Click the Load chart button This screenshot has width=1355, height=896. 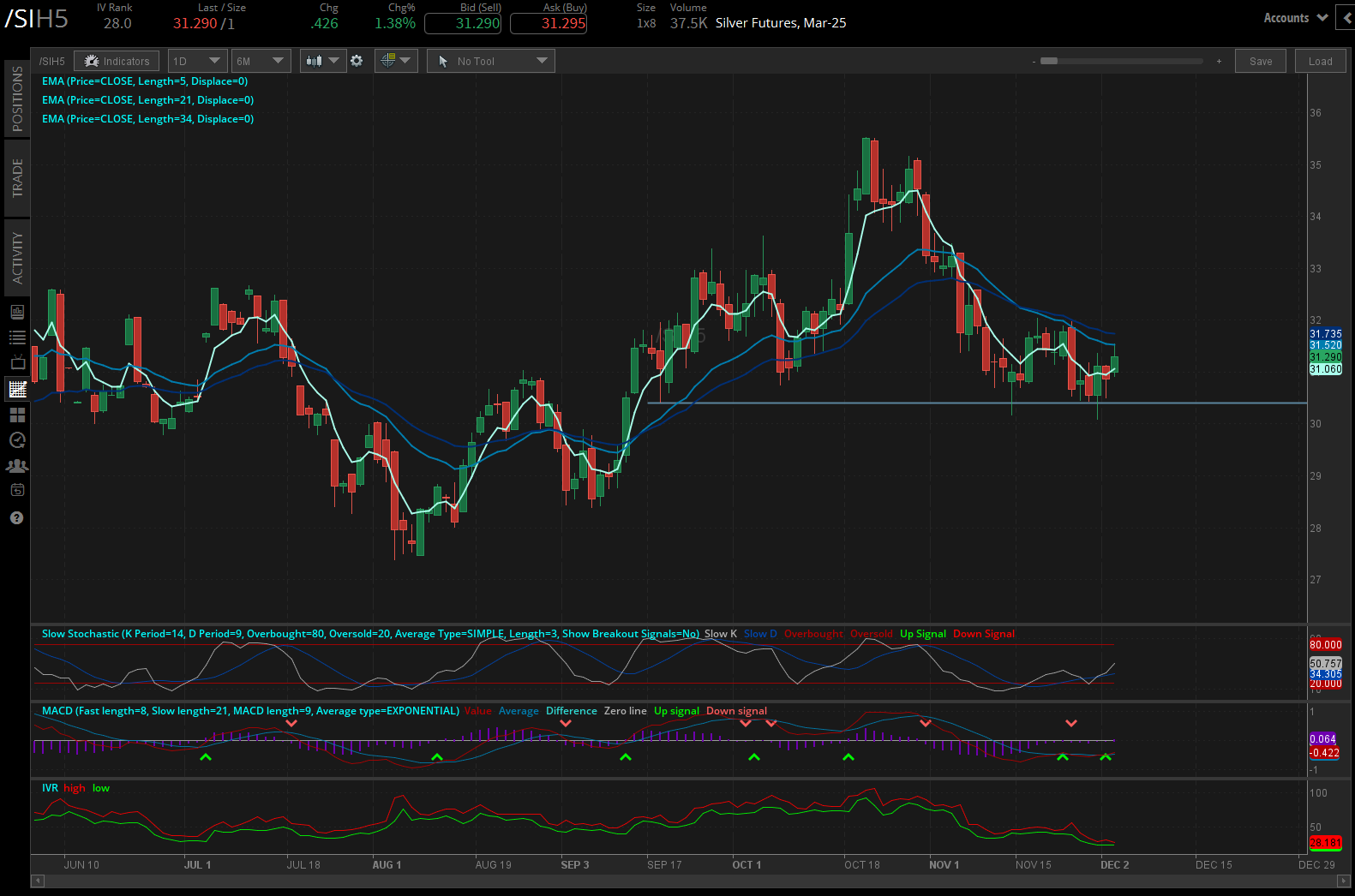(x=1320, y=61)
